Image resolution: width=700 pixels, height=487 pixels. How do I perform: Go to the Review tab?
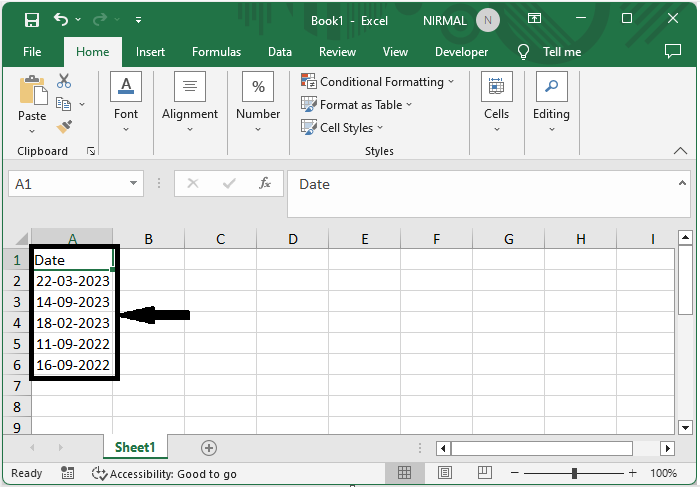[x=338, y=52]
